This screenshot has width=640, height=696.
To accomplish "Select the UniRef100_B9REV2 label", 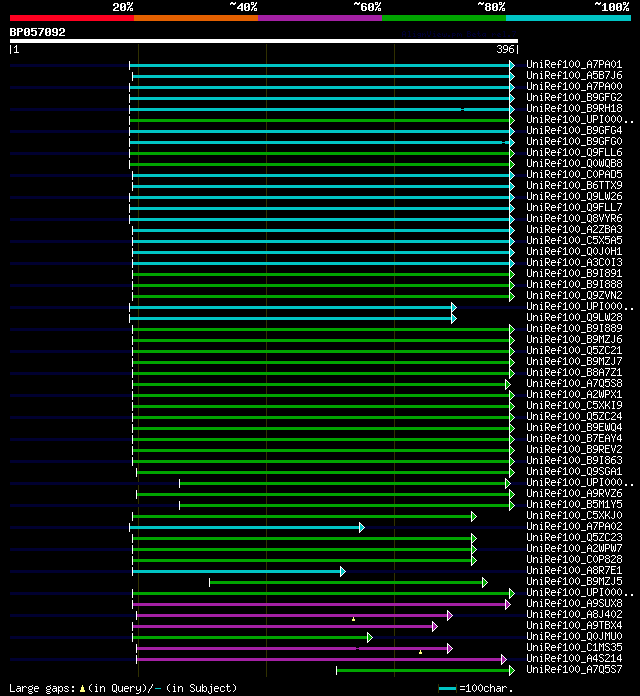I will click(x=574, y=450).
